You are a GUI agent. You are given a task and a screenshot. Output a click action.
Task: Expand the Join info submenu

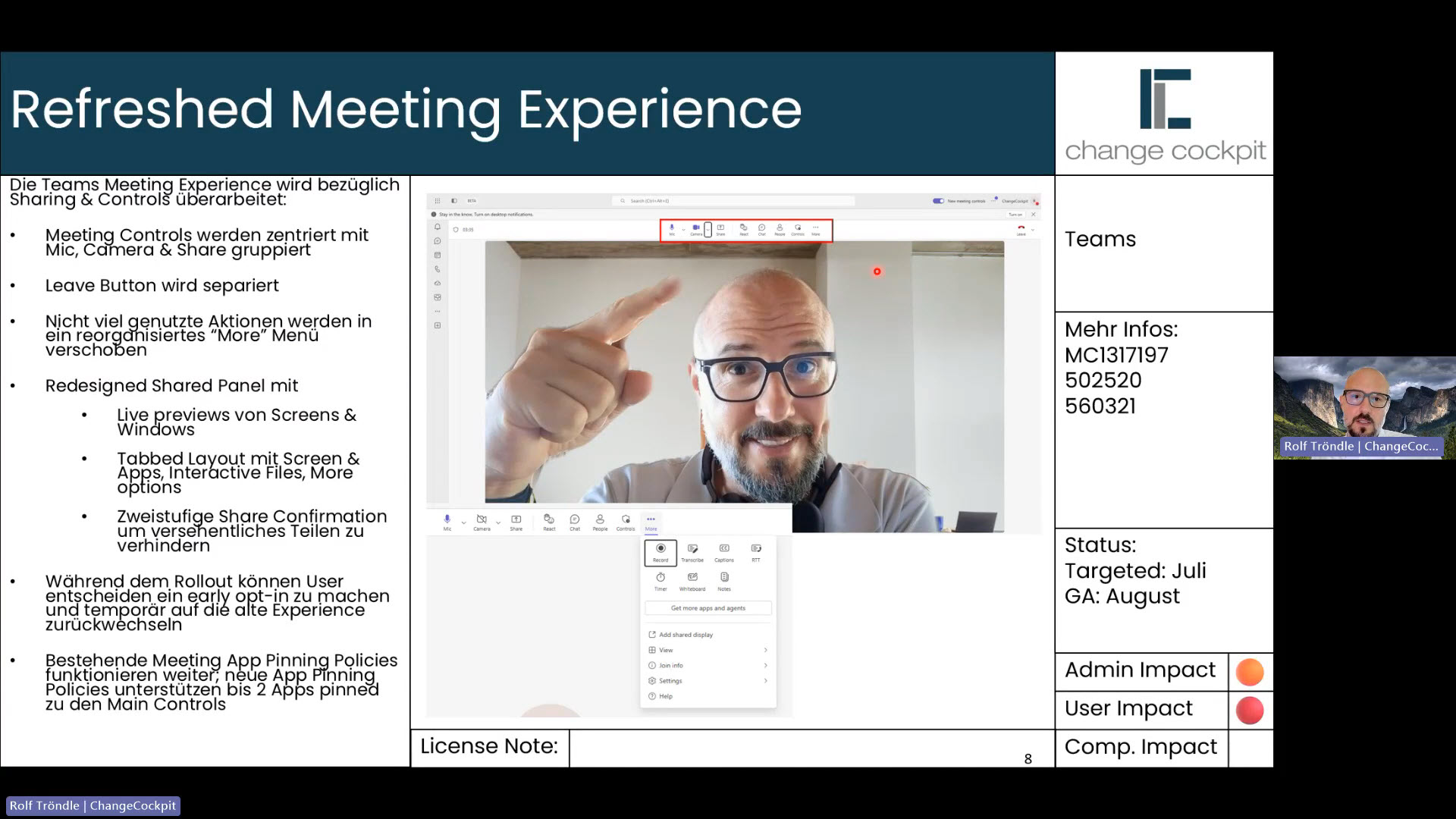[x=708, y=666]
